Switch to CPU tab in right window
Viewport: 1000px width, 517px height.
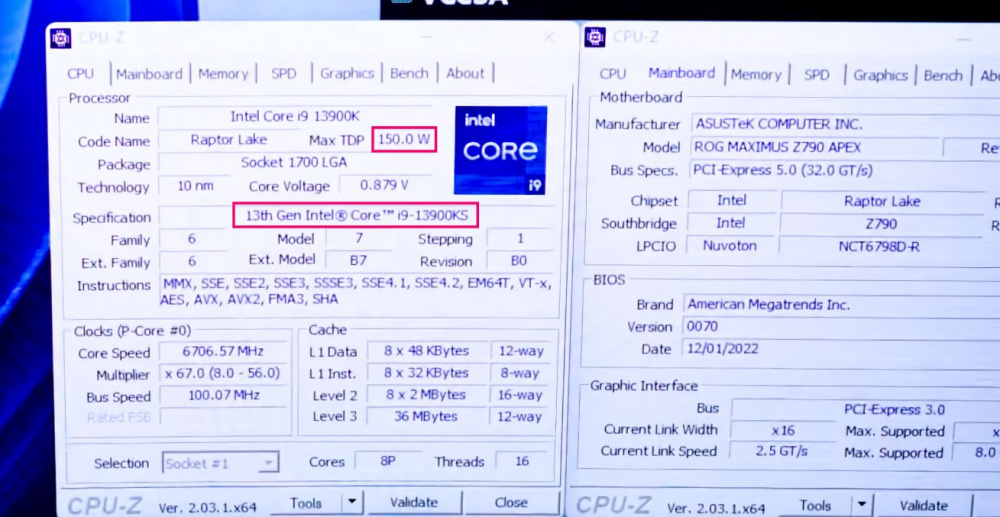coord(613,74)
